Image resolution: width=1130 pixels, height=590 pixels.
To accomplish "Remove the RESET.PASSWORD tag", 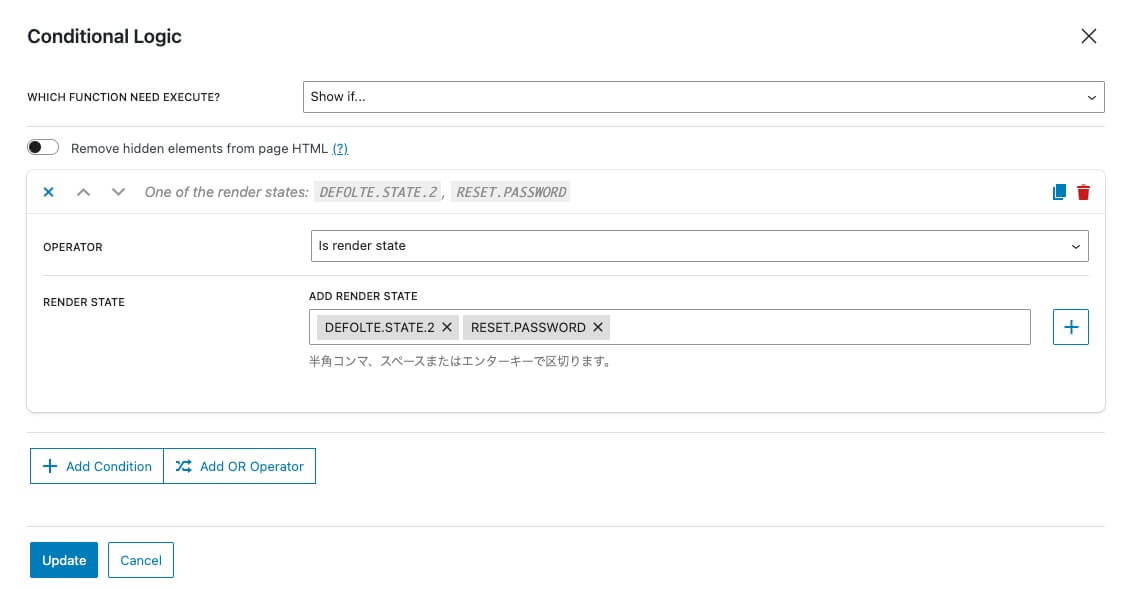I will click(598, 327).
